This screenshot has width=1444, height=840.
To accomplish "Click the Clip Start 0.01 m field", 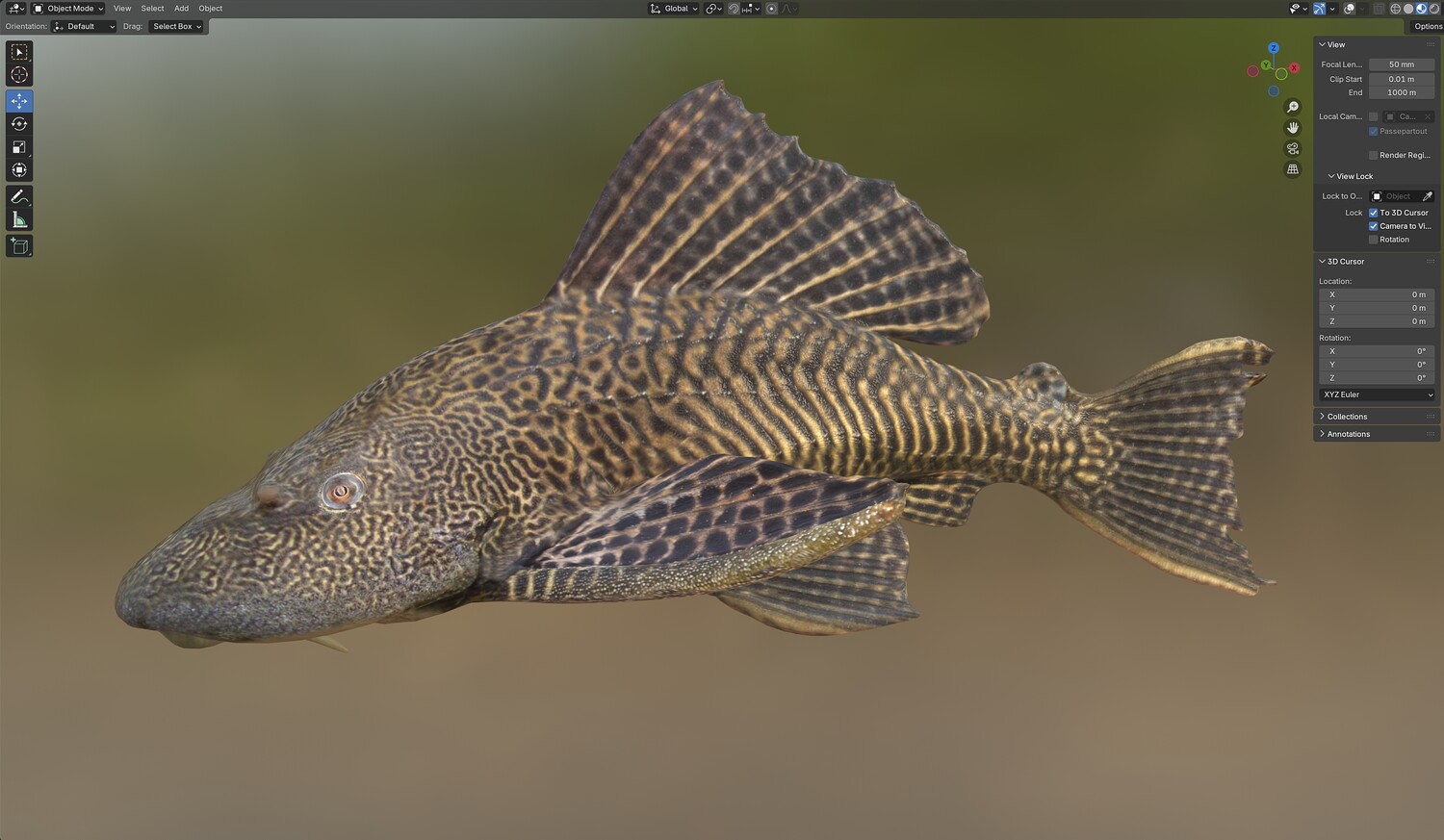I will (x=1402, y=79).
